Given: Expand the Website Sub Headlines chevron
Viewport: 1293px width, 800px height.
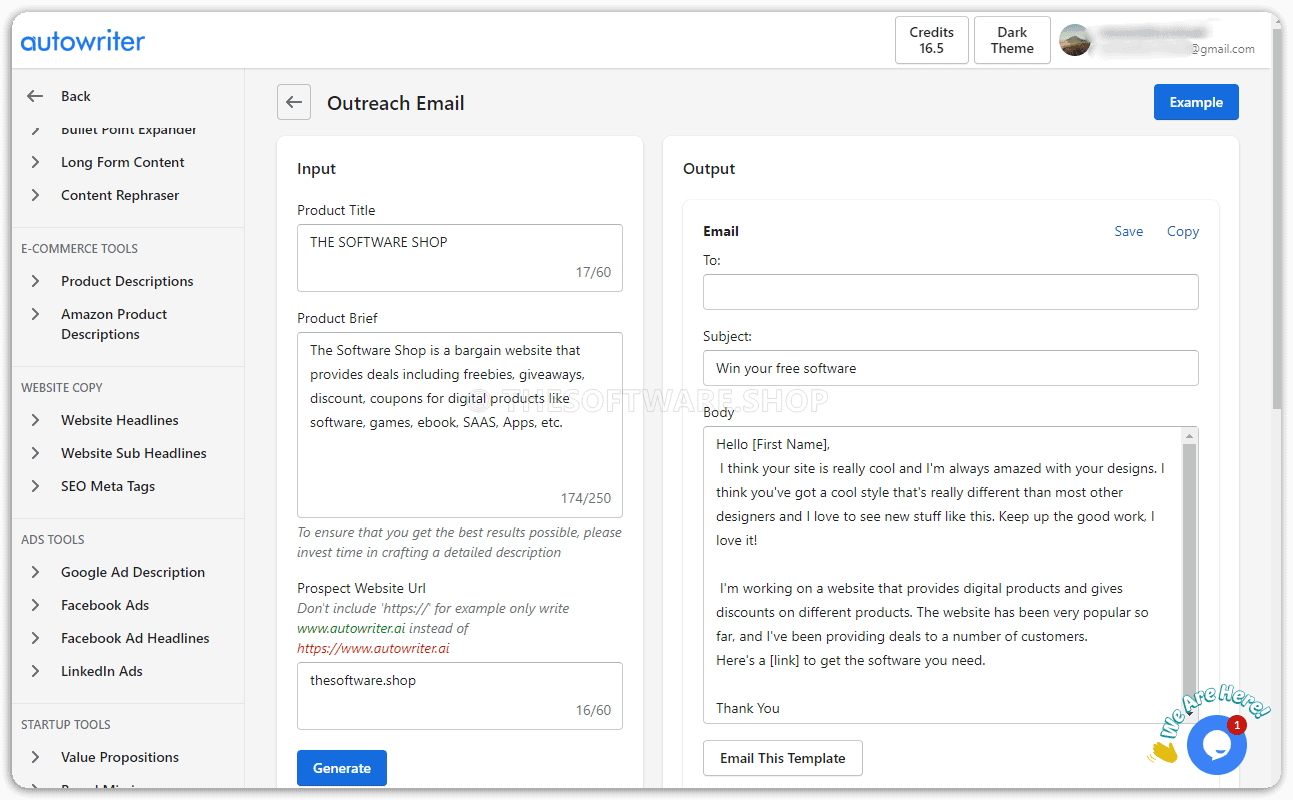Looking at the screenshot, I should tap(36, 453).
